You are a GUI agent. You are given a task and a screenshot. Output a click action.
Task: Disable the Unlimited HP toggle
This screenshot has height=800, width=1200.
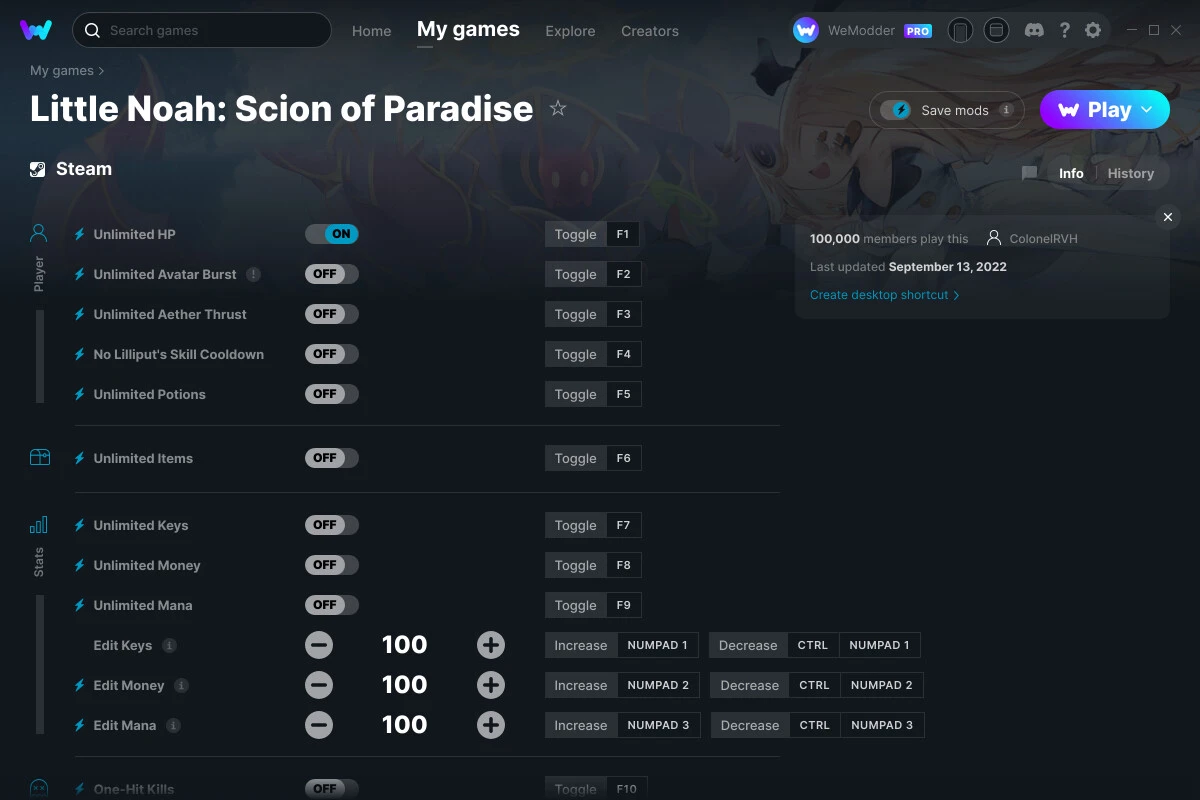click(331, 234)
